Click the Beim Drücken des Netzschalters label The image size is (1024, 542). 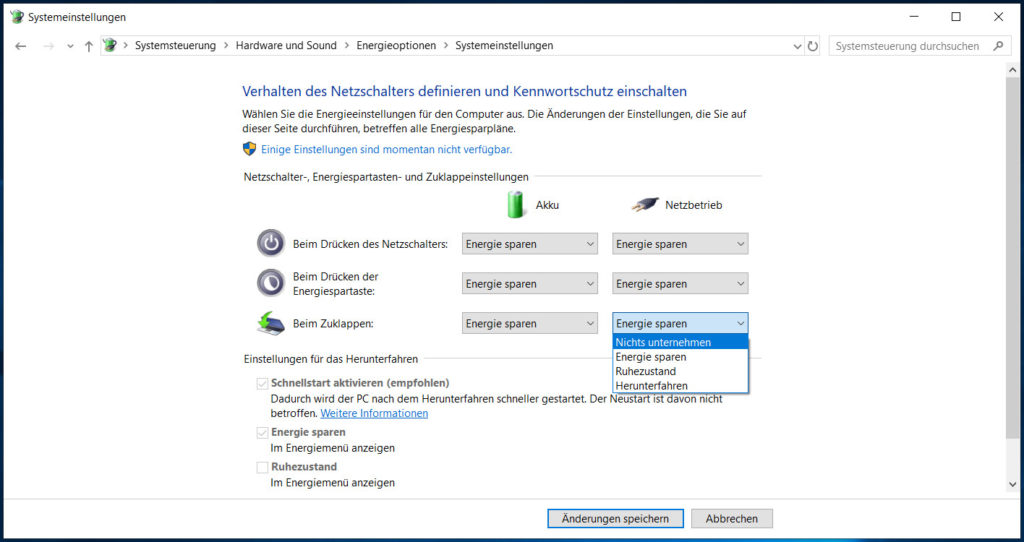point(370,244)
